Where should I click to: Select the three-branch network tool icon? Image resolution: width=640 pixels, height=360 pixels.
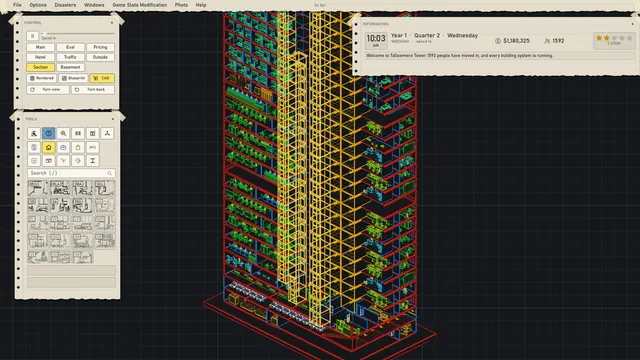(x=107, y=133)
